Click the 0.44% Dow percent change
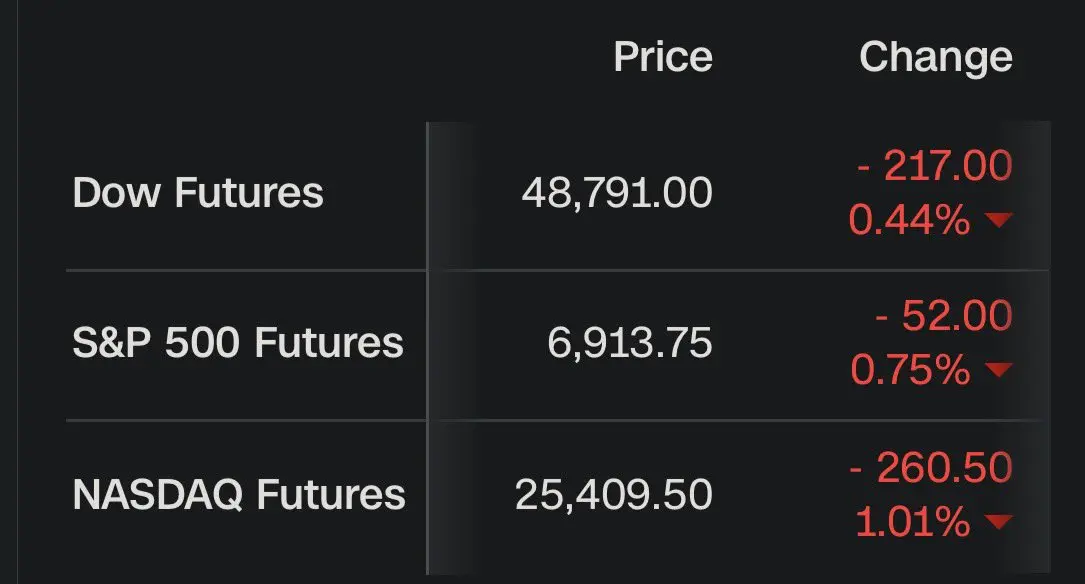Screen dimensions: 1085x584 click(x=910, y=221)
